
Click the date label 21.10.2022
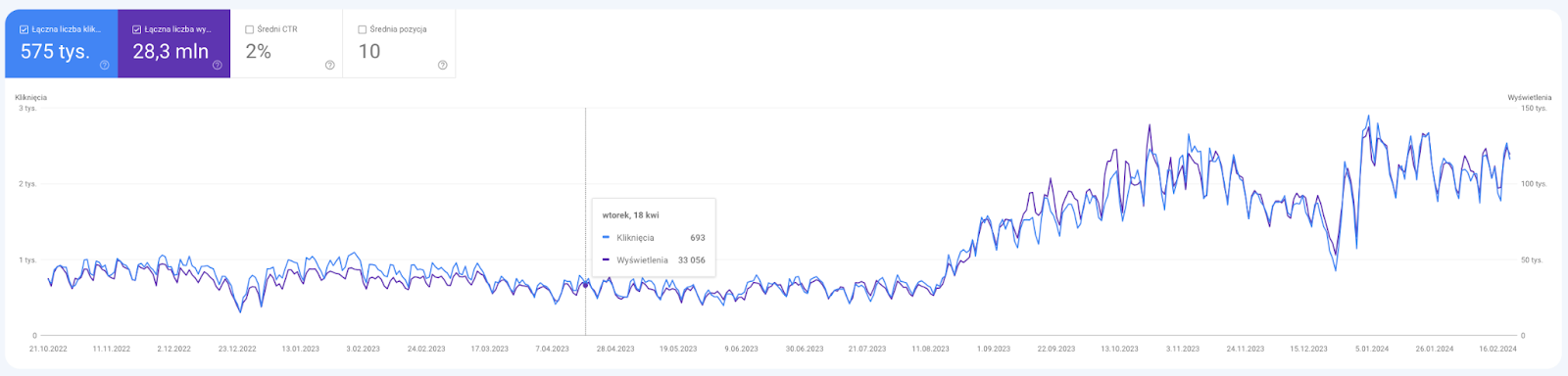pos(48,349)
